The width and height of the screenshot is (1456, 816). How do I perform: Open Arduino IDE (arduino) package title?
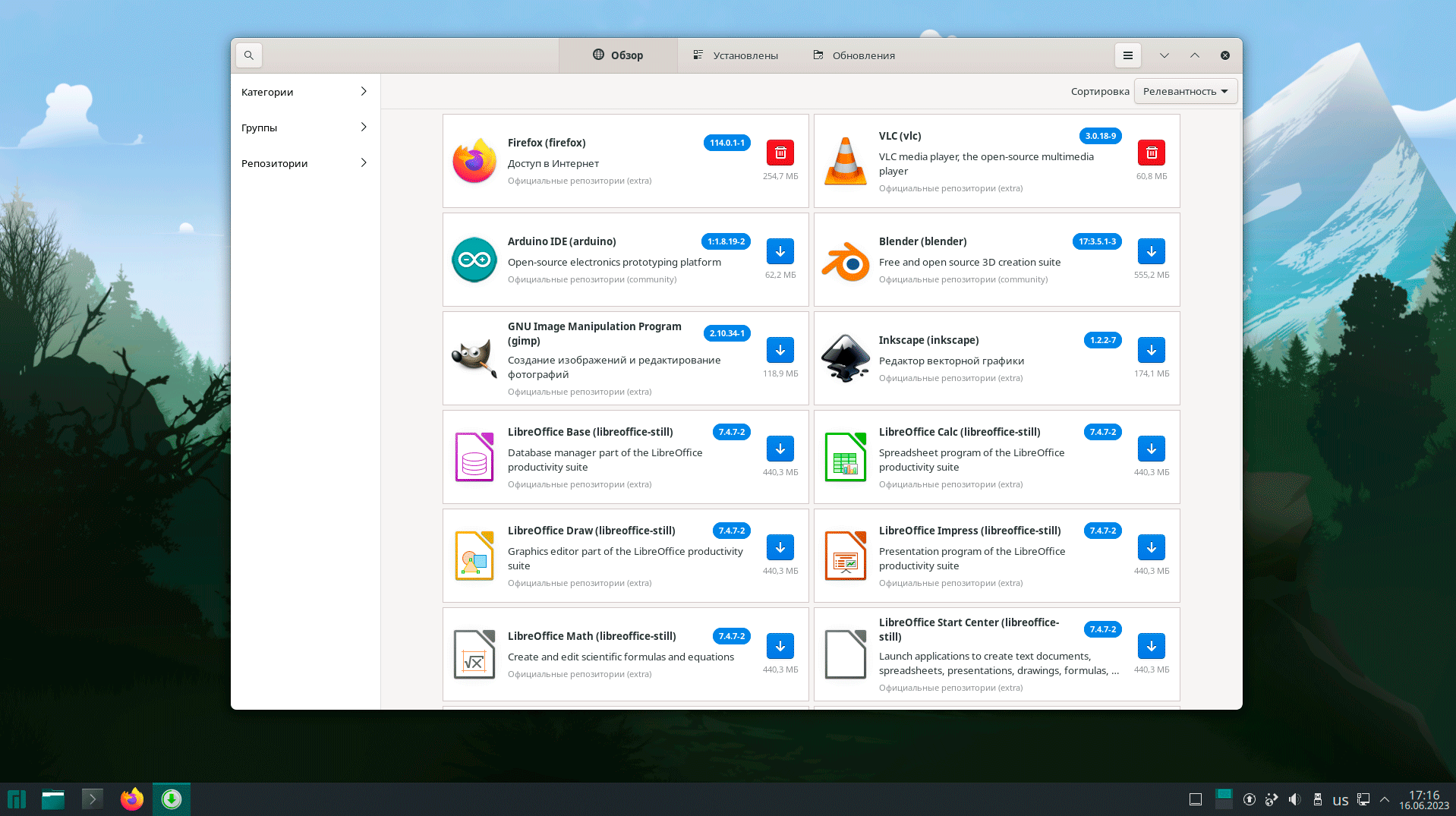pyautogui.click(x=562, y=241)
